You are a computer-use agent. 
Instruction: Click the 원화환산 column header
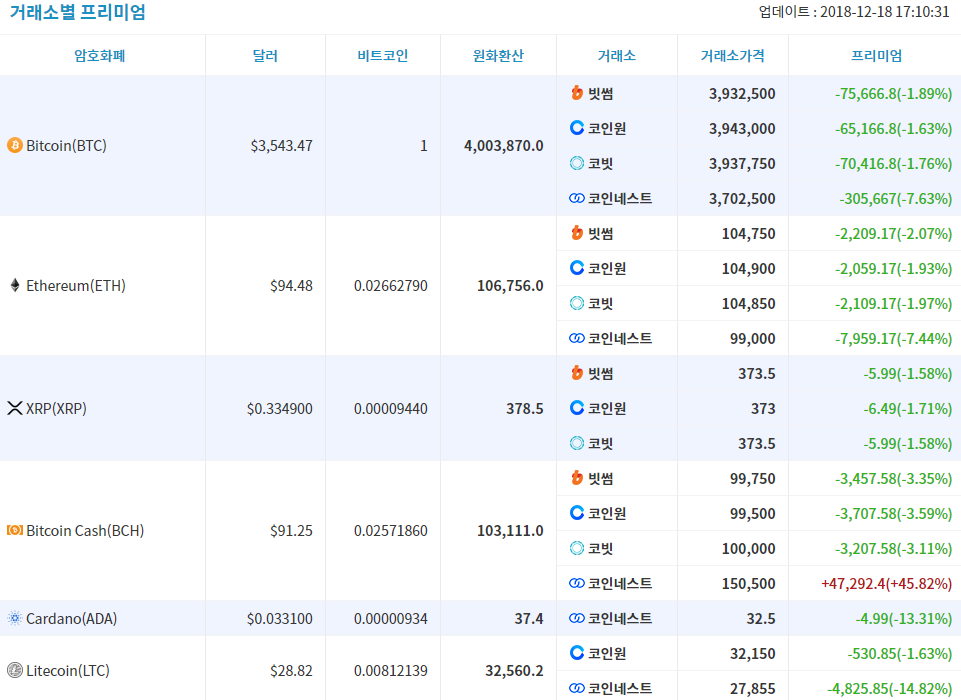pyautogui.click(x=498, y=56)
